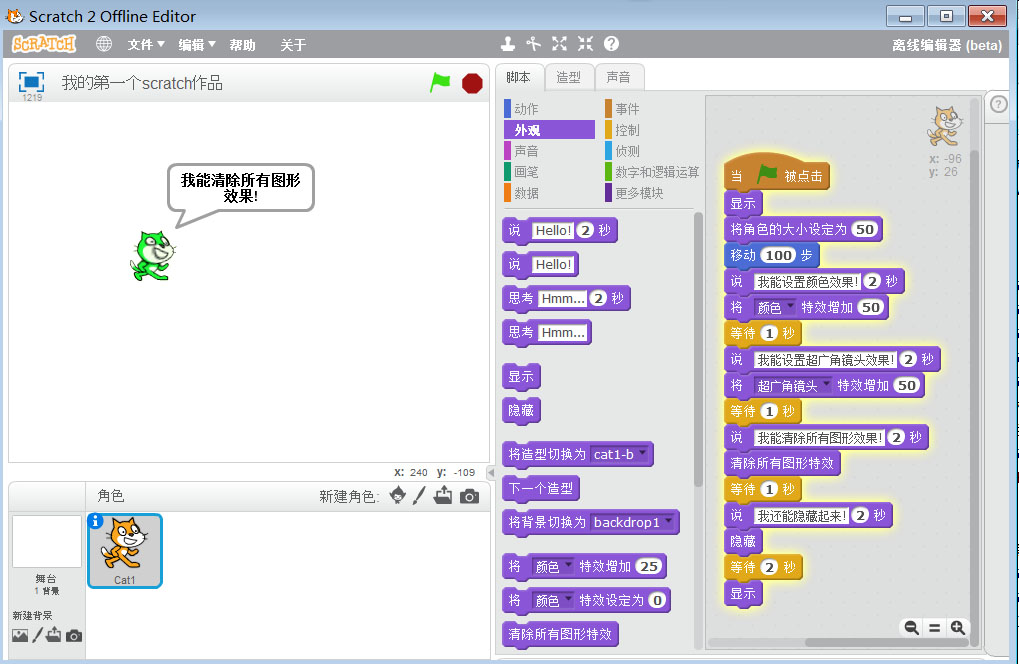Select the 控制 control block category
Viewport: 1019px width, 664px height.
(x=652, y=130)
